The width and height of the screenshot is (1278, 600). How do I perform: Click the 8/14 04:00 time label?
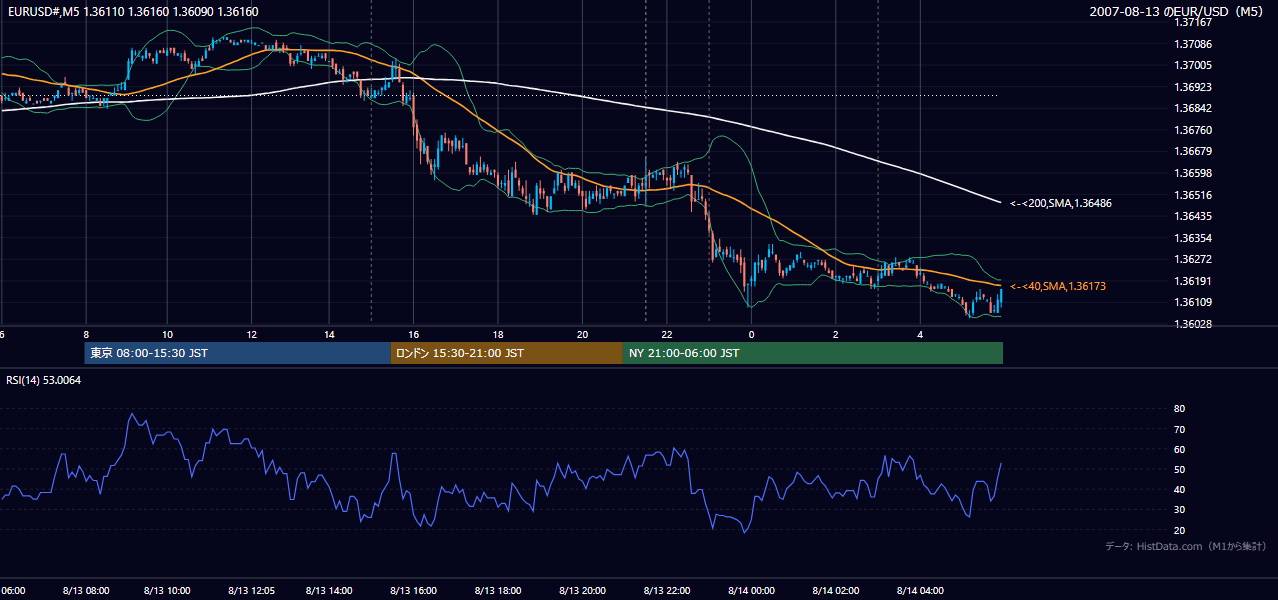tap(921, 590)
